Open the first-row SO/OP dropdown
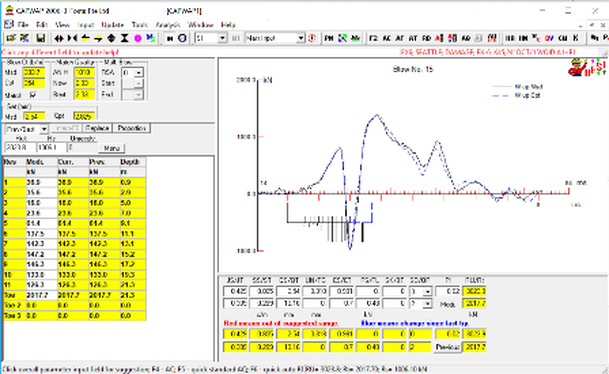 [x=427, y=291]
